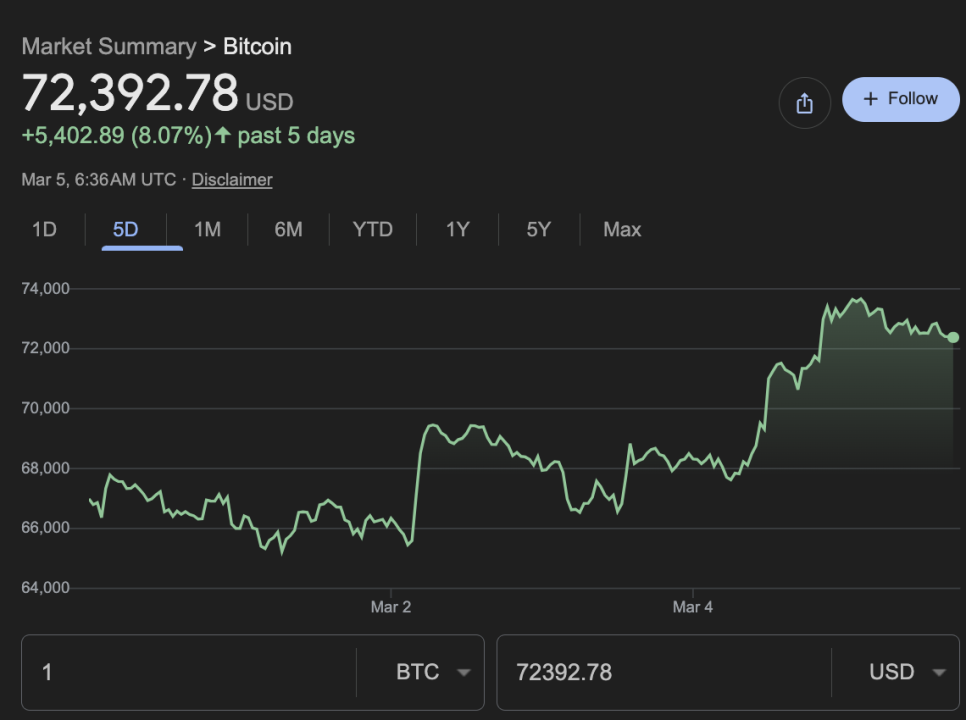Select the Max time range
Screen dimensions: 966x720
(x=622, y=230)
